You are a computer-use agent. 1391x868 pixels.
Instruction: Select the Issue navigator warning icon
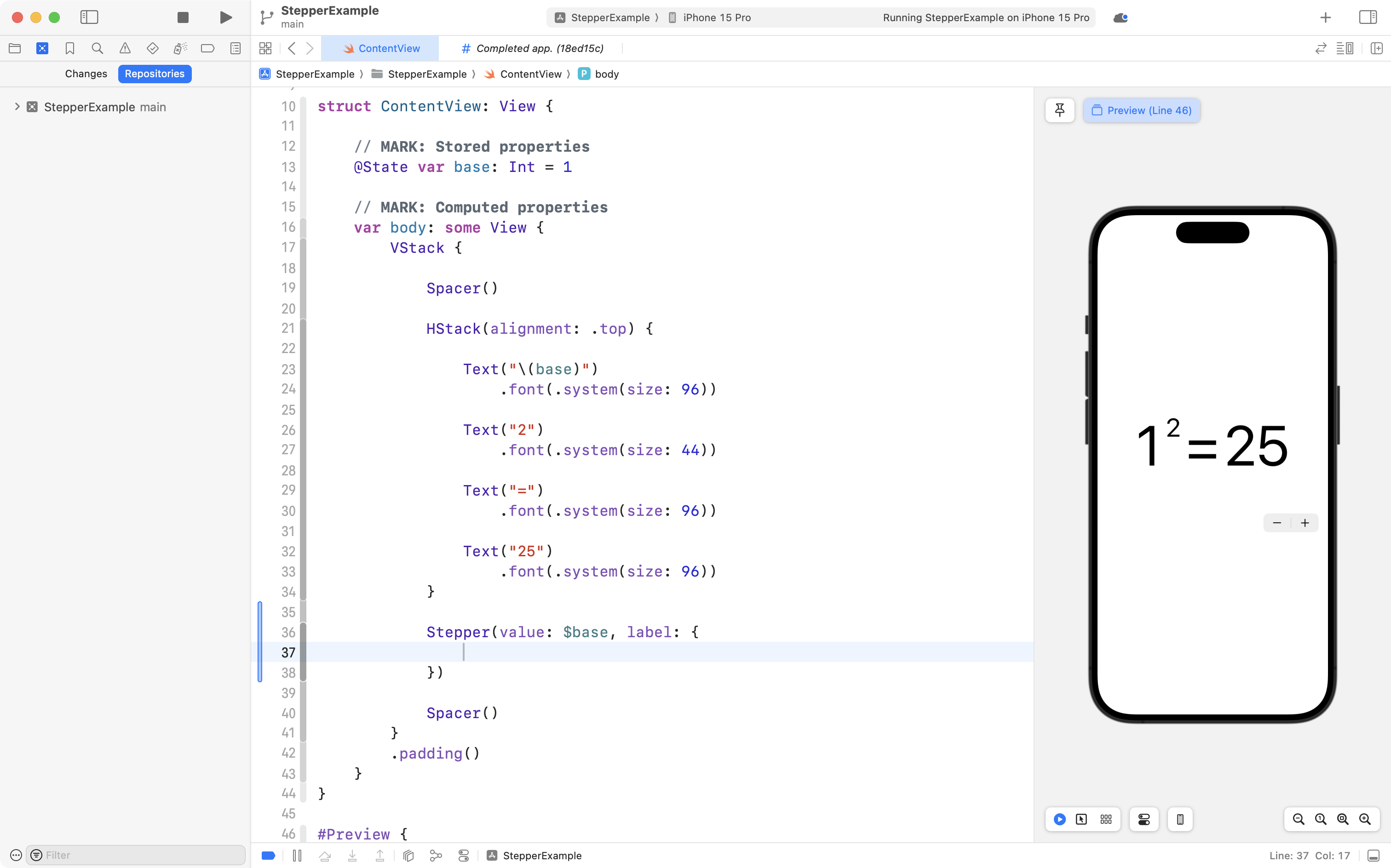125,48
